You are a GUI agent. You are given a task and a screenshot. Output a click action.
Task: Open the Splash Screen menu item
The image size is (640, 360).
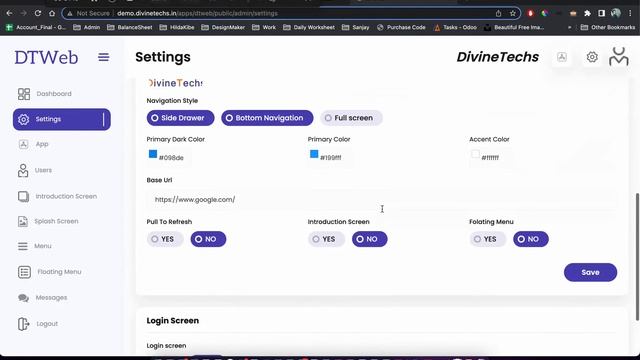pos(56,221)
